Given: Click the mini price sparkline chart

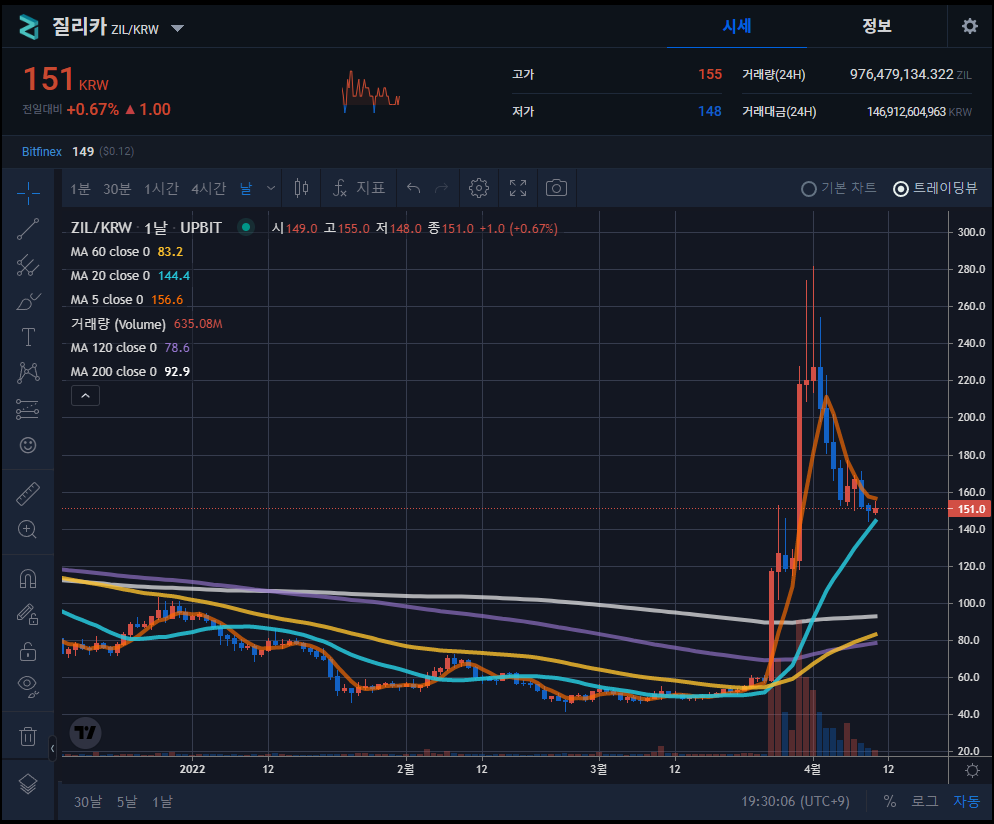Looking at the screenshot, I should [x=371, y=92].
